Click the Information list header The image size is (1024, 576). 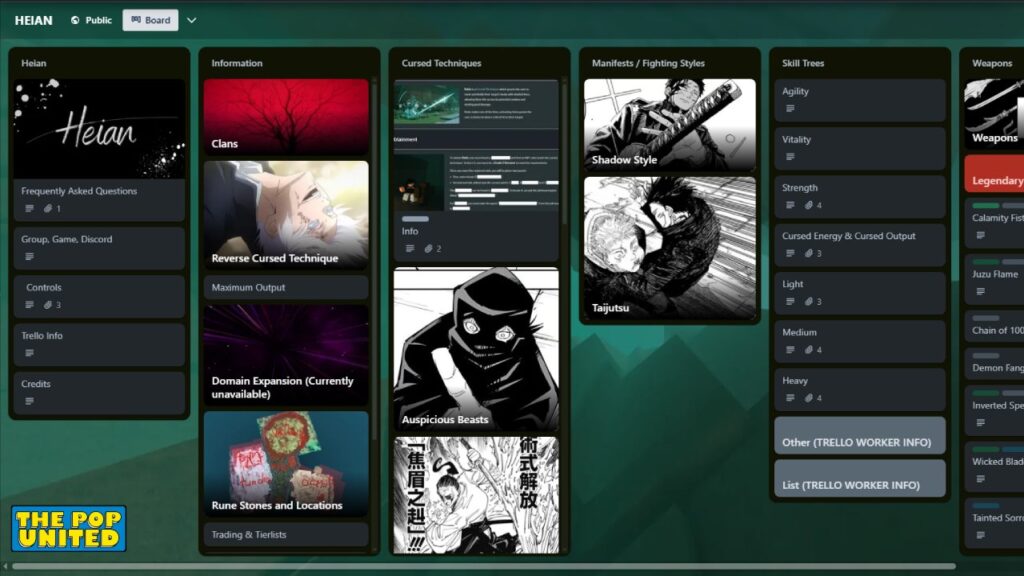coord(236,63)
